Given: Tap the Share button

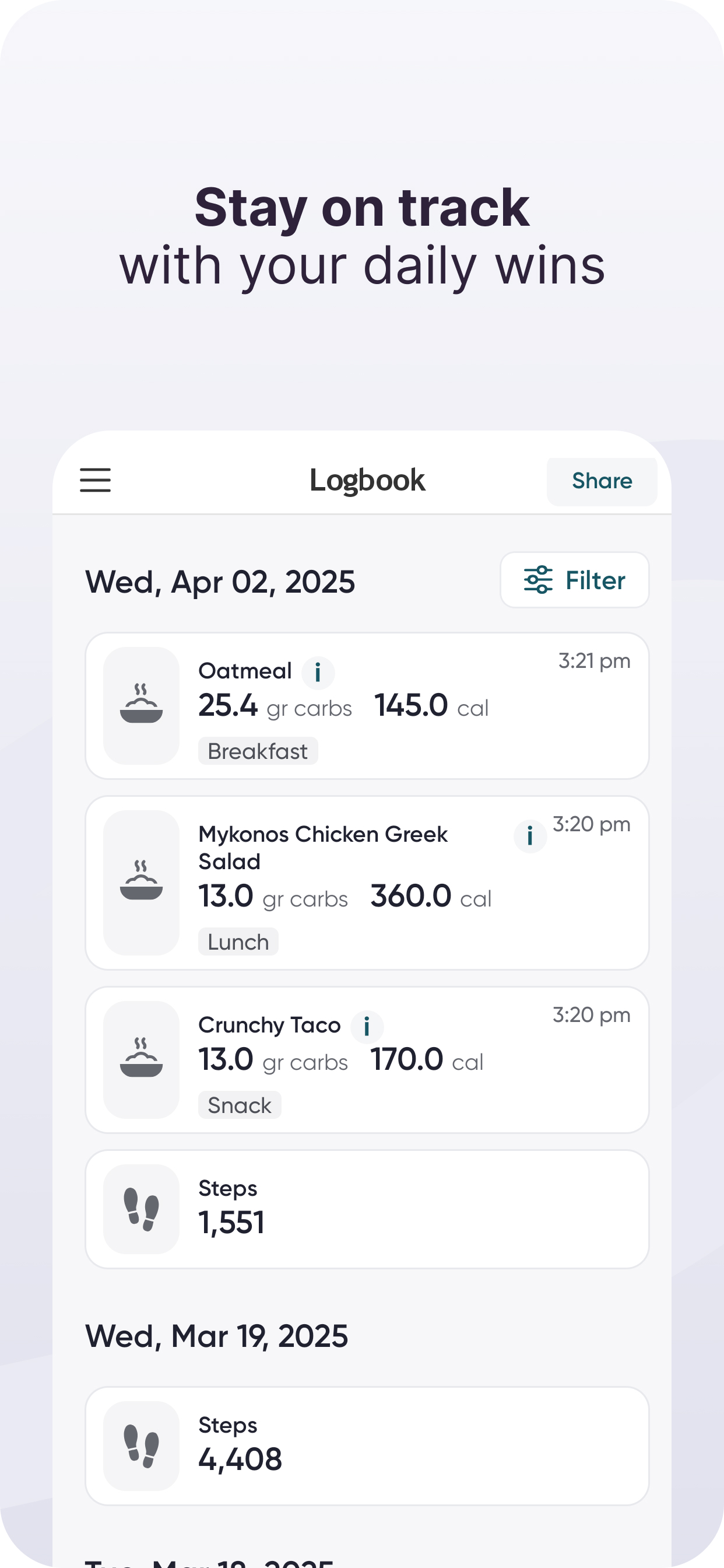Looking at the screenshot, I should click(x=601, y=481).
